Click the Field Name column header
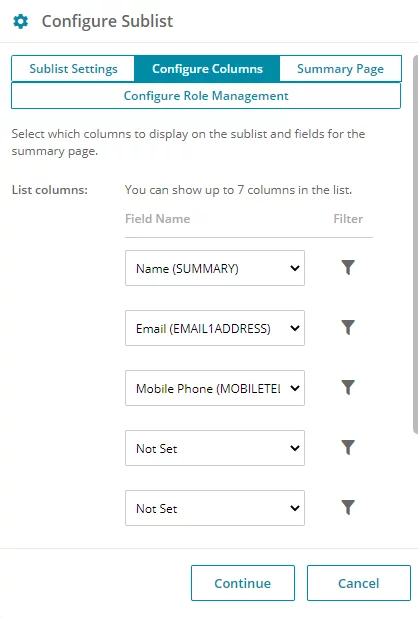 click(157, 219)
